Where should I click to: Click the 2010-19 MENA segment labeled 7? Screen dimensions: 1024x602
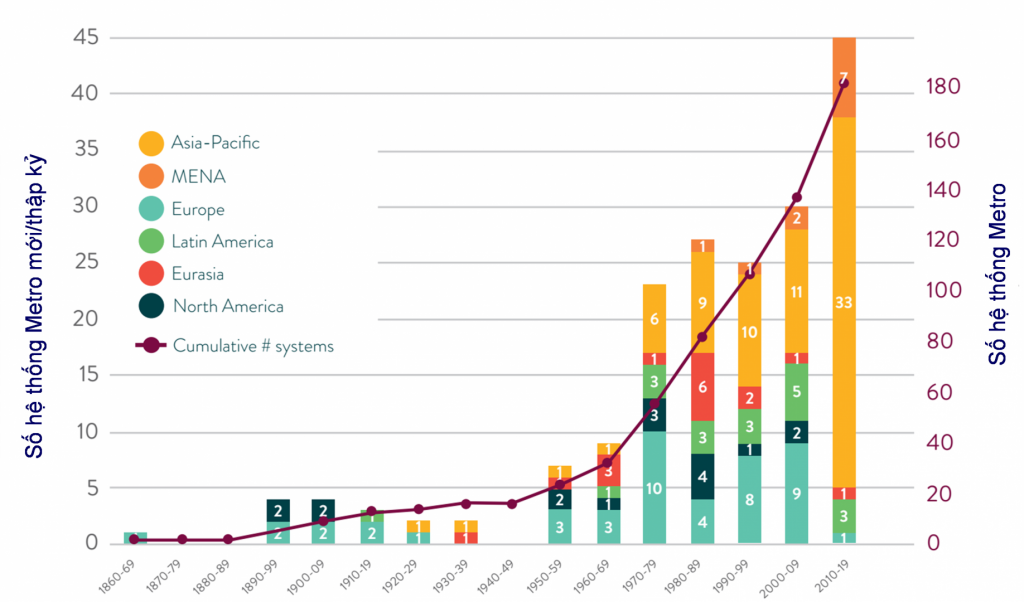pyautogui.click(x=844, y=77)
